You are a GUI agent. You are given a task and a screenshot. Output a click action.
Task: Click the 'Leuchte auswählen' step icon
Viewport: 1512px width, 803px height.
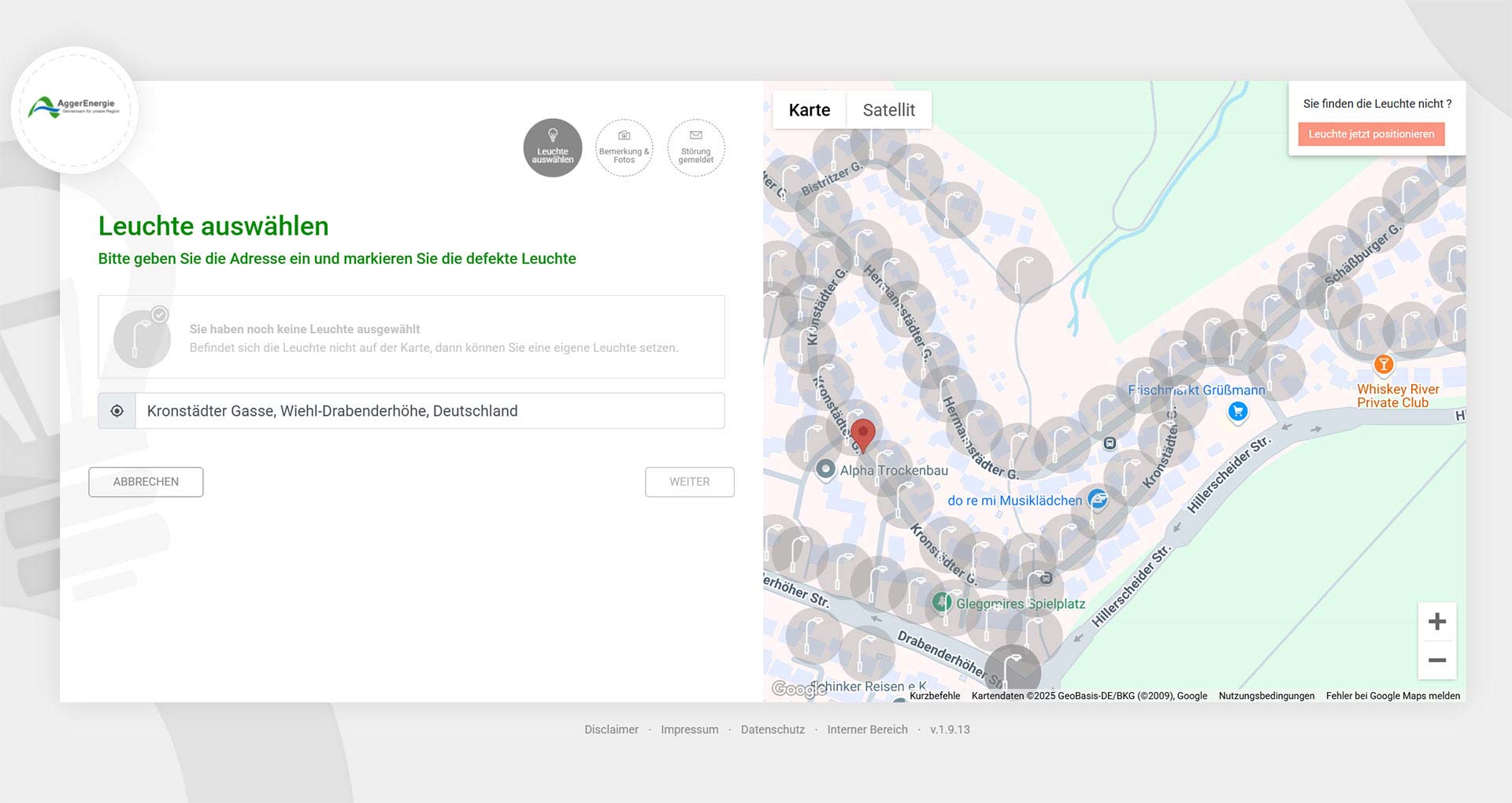coord(553,148)
